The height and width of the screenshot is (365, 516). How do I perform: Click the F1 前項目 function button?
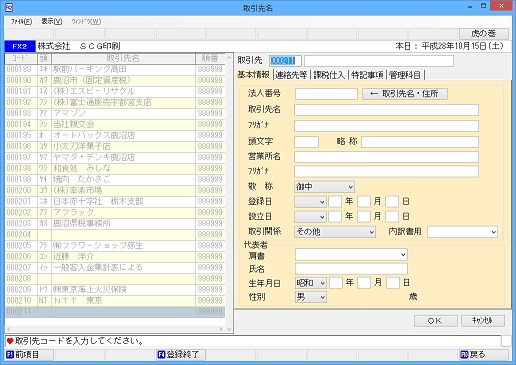pos(29,355)
